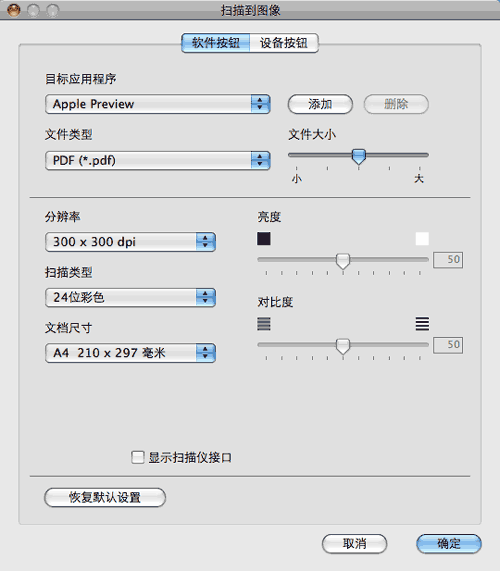The image size is (500, 571).
Task: Click the 文件大小 slider thumb
Action: point(359,156)
